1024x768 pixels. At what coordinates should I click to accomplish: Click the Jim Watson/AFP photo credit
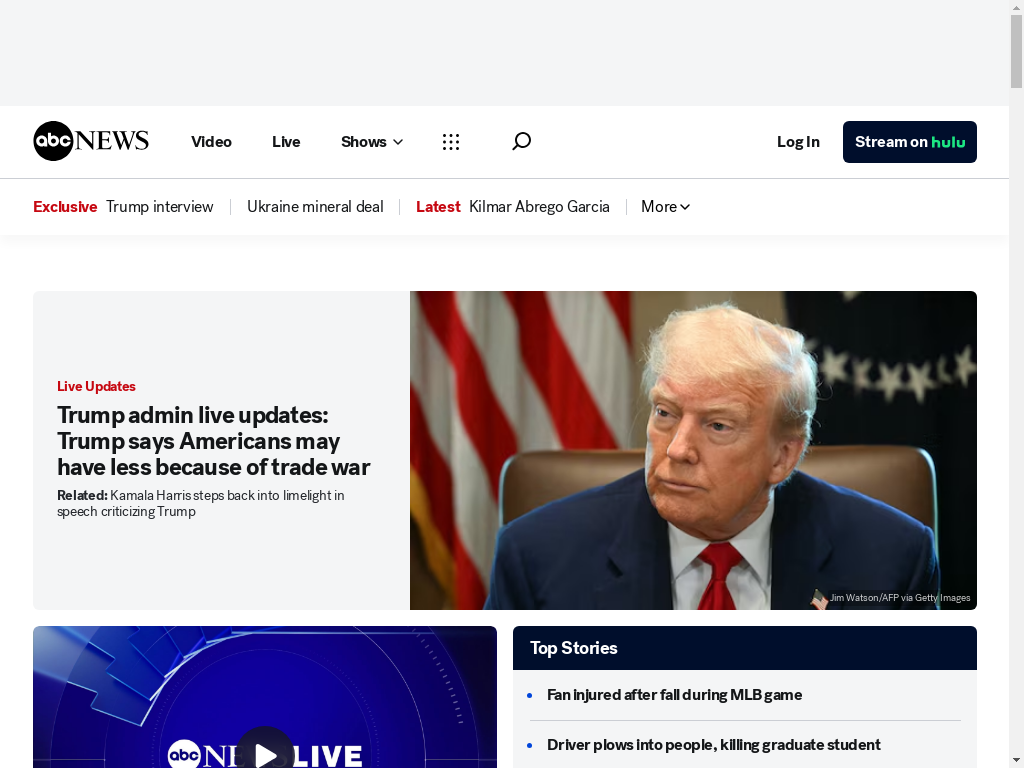pos(899,598)
